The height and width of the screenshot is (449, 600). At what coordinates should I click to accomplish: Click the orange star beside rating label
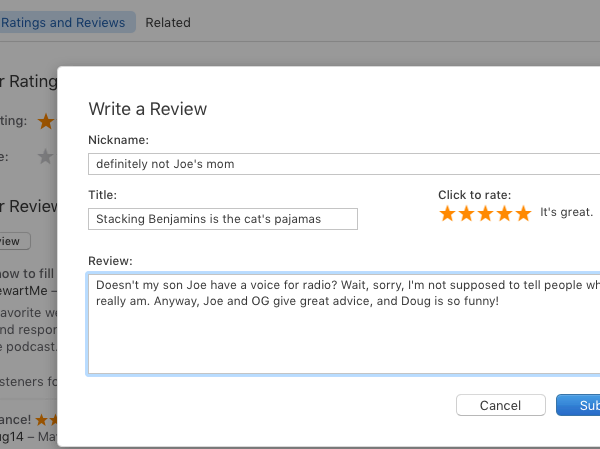tap(46, 121)
